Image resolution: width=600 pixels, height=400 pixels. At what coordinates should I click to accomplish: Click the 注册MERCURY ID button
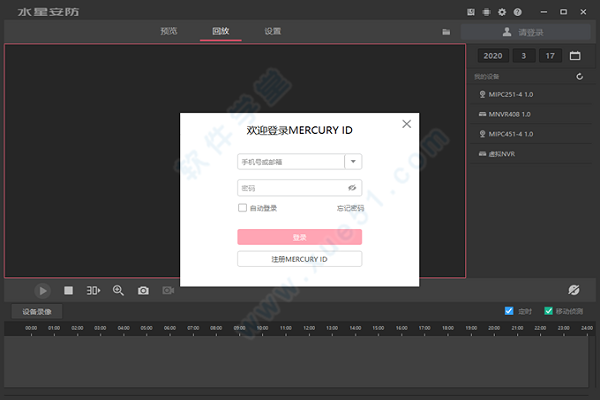[x=299, y=259]
